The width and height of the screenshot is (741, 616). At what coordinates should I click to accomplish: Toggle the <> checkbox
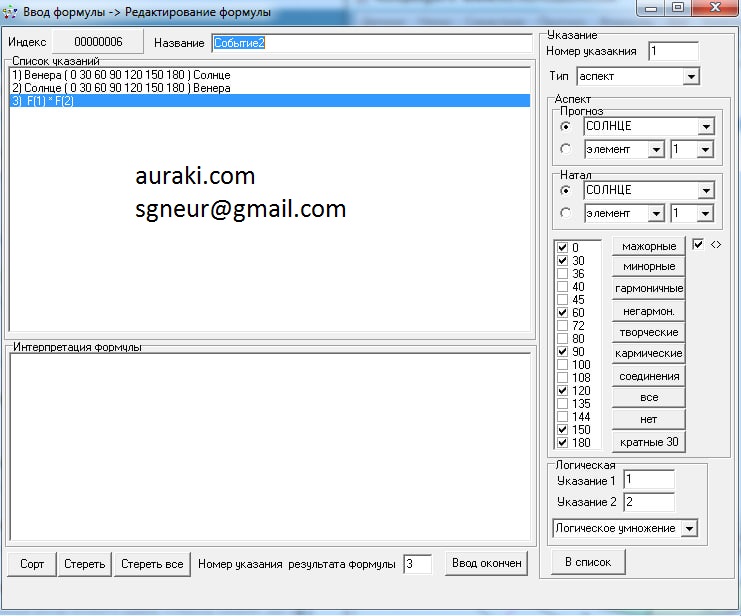click(x=698, y=244)
